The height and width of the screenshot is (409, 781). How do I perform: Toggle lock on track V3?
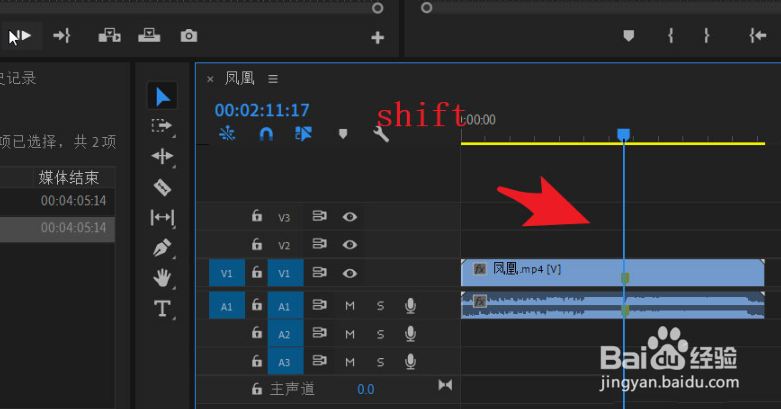coord(257,216)
